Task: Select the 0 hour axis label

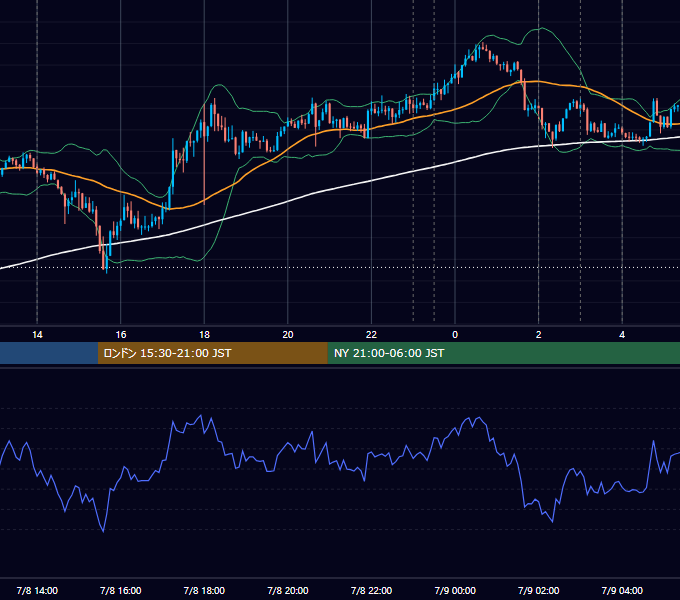Action: tap(455, 335)
